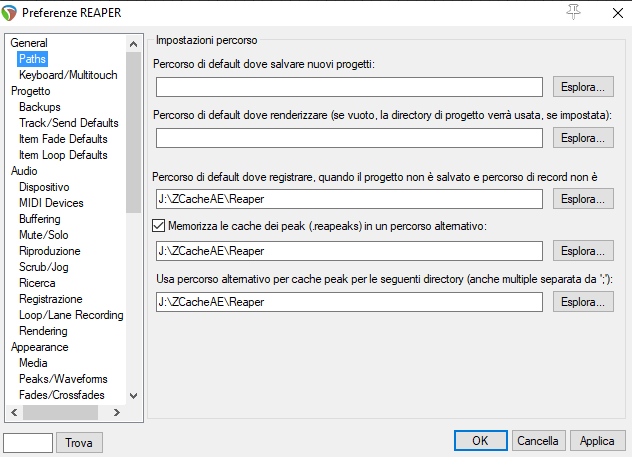Open Fades/Crossfades preferences
This screenshot has width=632, height=457.
click(62, 395)
